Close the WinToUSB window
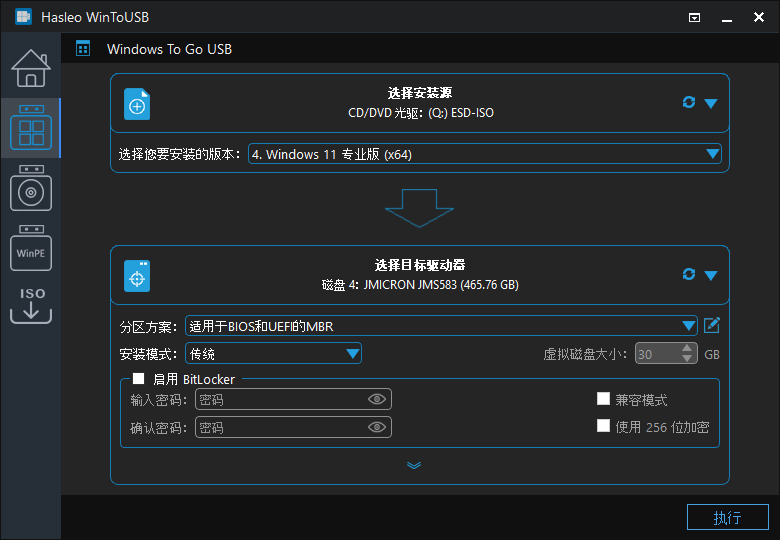Screen dimensions: 780x540 (759, 17)
